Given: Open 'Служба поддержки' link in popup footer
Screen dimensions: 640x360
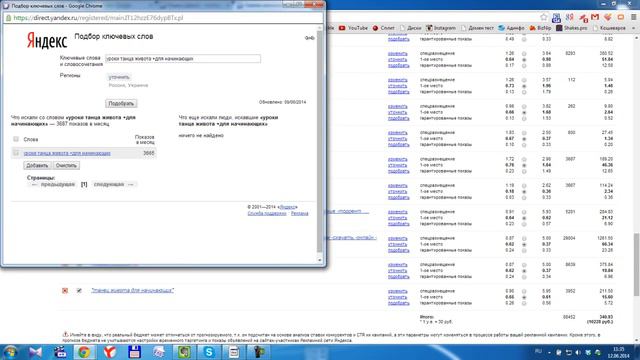Looking at the screenshot, I should [267, 213].
